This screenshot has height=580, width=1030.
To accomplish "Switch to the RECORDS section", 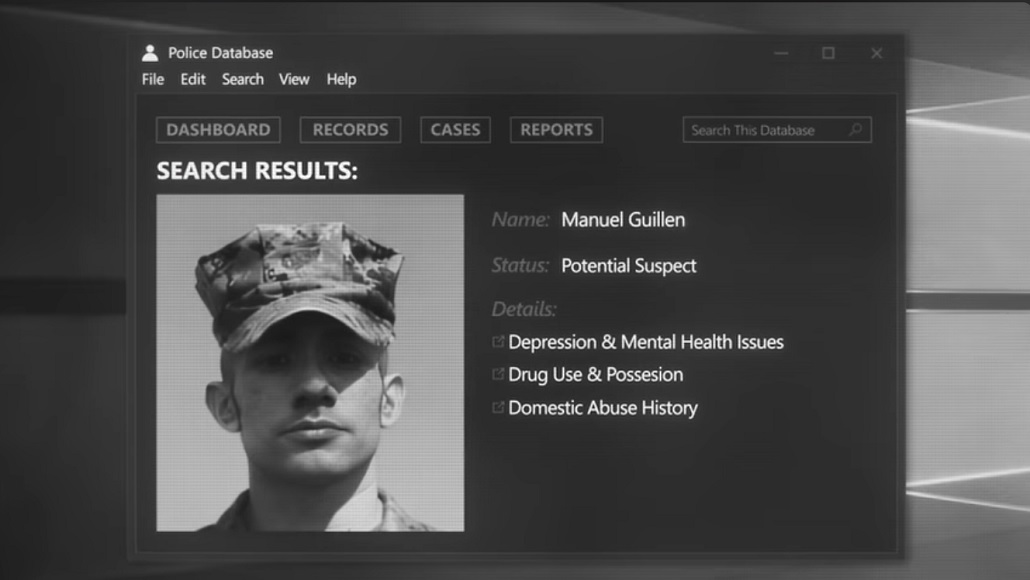I will (x=350, y=130).
